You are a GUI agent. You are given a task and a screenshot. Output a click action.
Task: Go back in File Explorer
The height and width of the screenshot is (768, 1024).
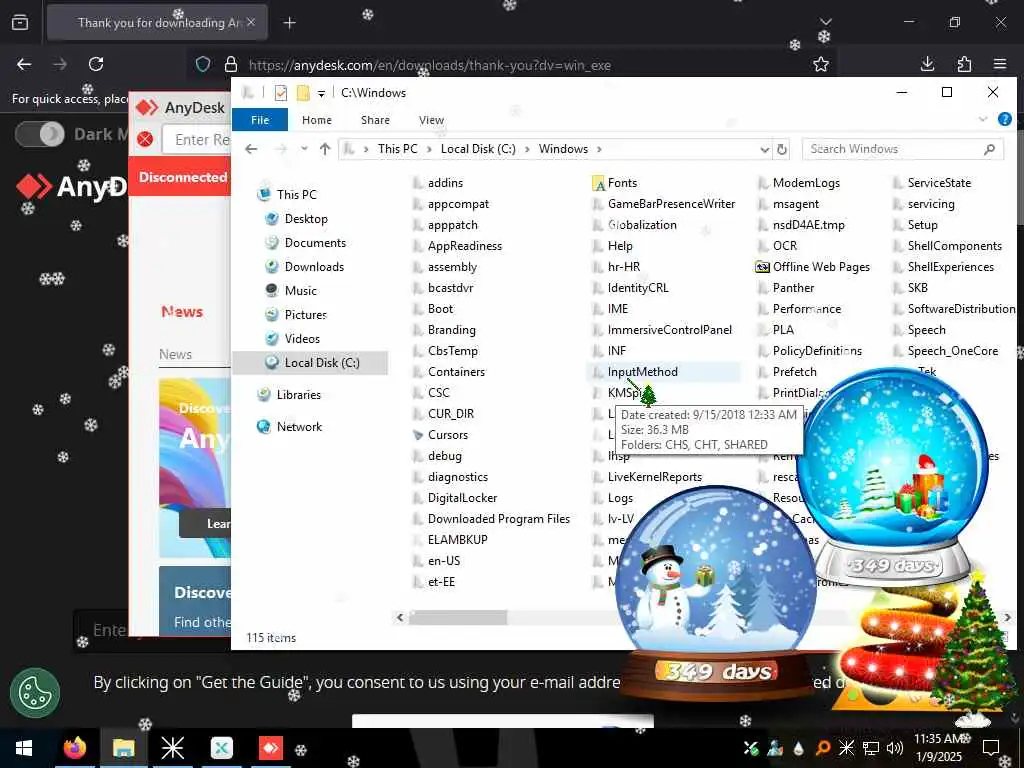pos(251,149)
